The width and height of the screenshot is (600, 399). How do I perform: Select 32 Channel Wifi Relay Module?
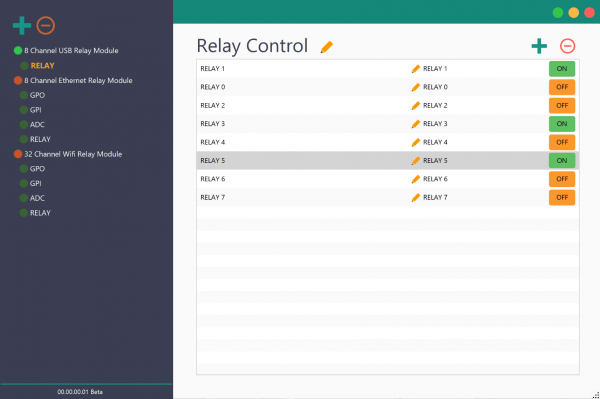click(73, 154)
